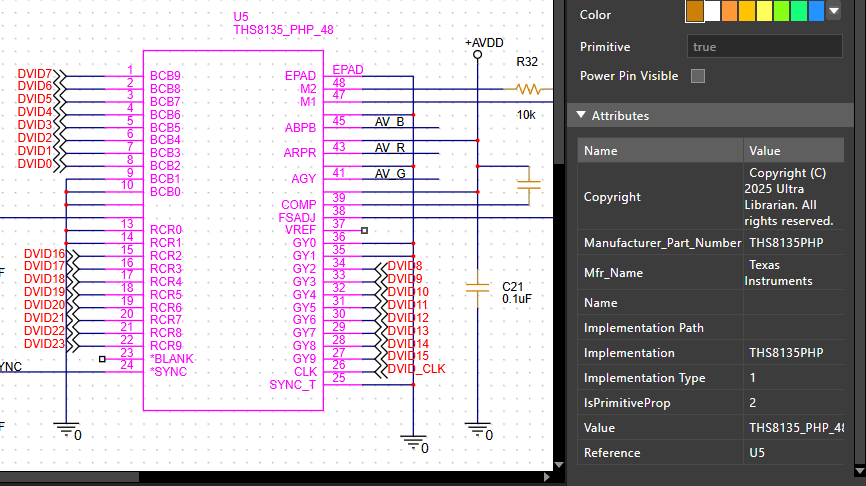Click the no-connect marker on VREF pin
The image size is (866, 486).
click(365, 231)
